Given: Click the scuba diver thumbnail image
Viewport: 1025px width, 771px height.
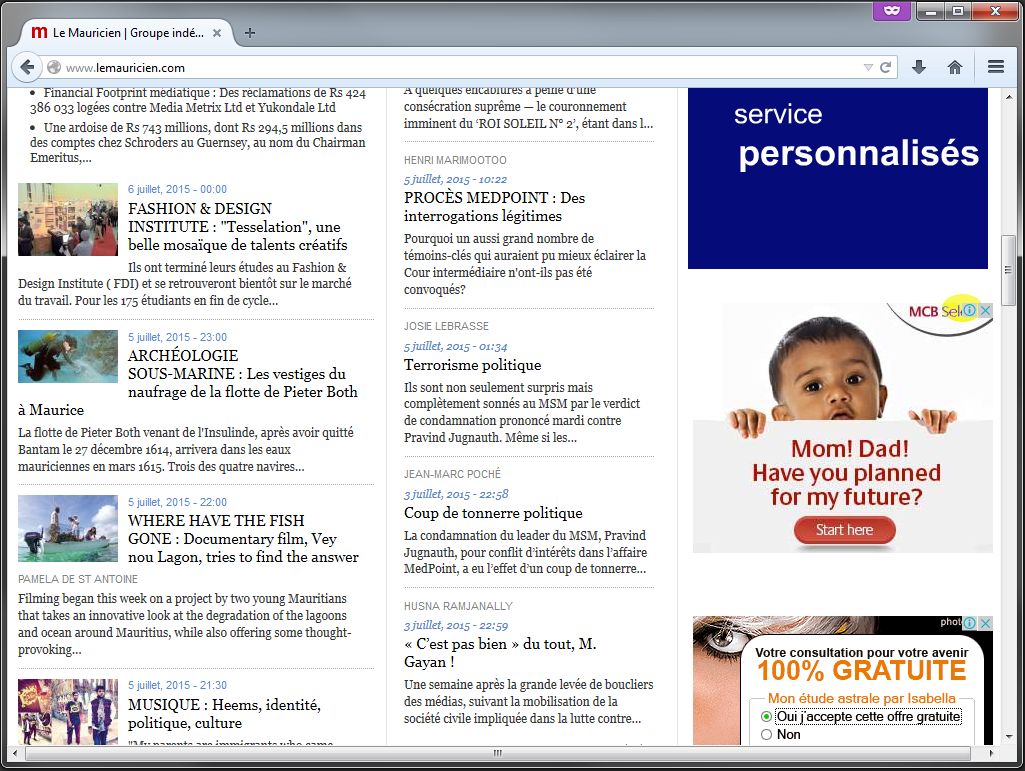Looking at the screenshot, I should (68, 356).
